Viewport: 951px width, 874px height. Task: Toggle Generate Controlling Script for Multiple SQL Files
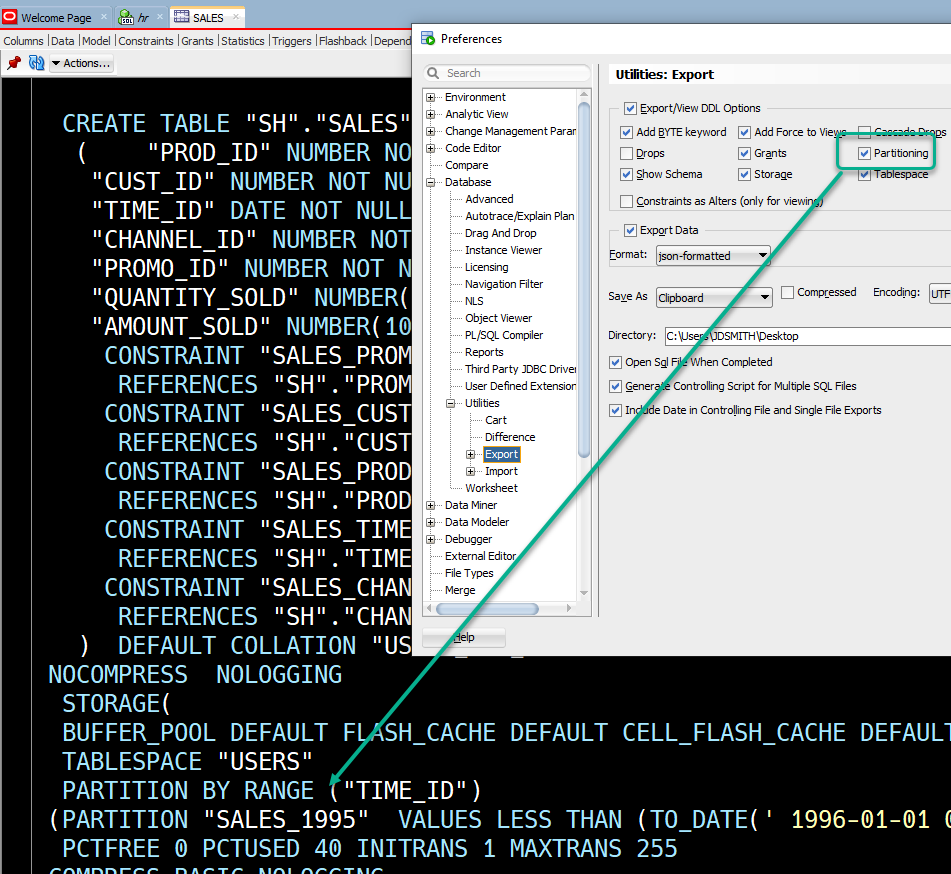tap(615, 386)
